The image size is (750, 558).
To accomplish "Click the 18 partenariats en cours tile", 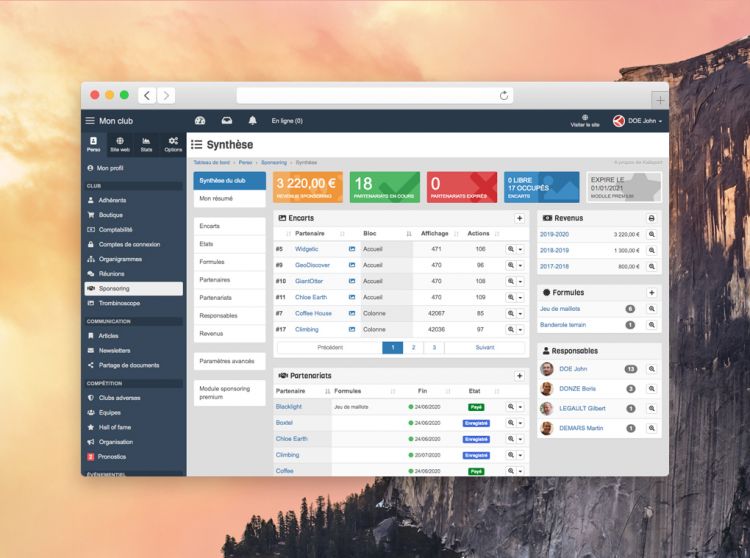I will point(385,187).
